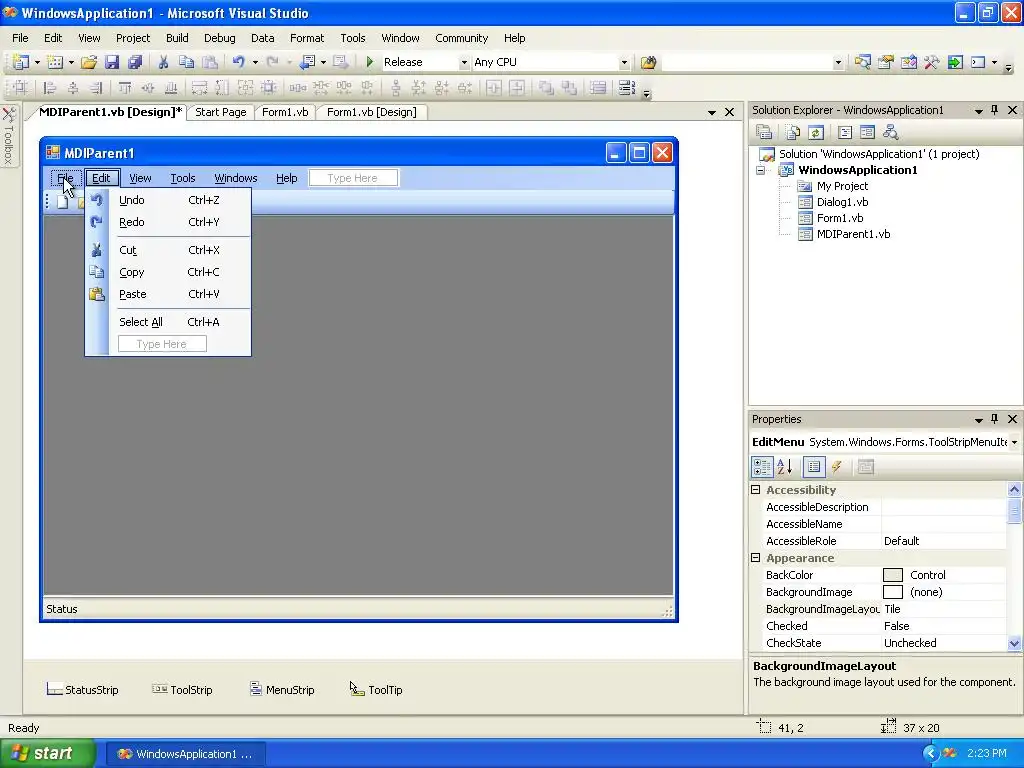Click the Copy icon in the main toolbar
The width and height of the screenshot is (1024, 768).
pos(186,62)
